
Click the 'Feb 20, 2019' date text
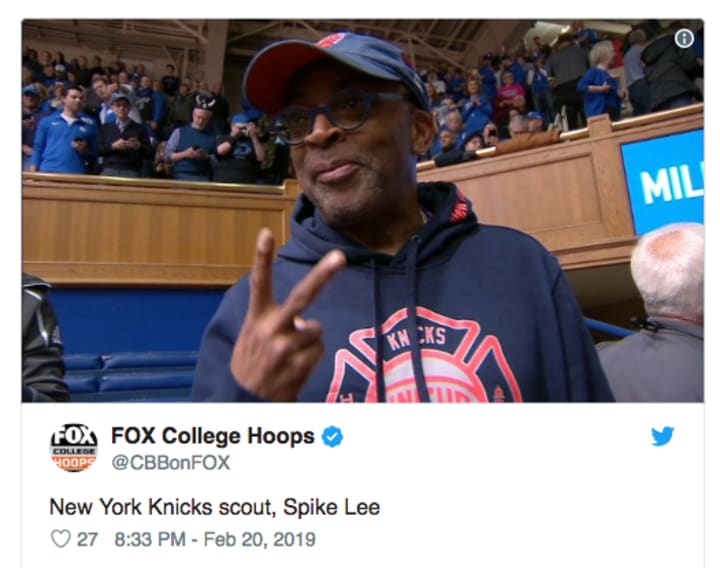click(259, 539)
